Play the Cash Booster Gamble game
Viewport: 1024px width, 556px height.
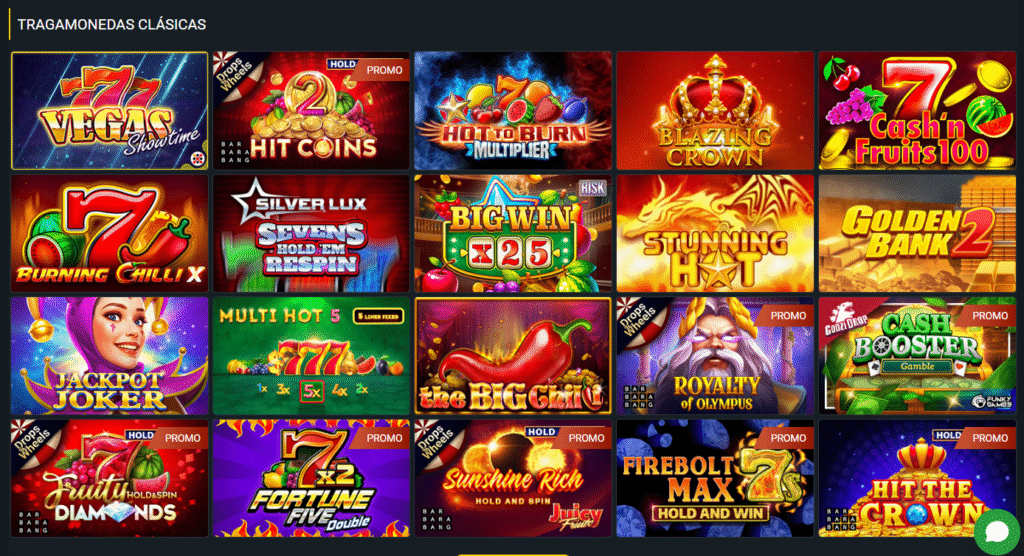point(917,356)
